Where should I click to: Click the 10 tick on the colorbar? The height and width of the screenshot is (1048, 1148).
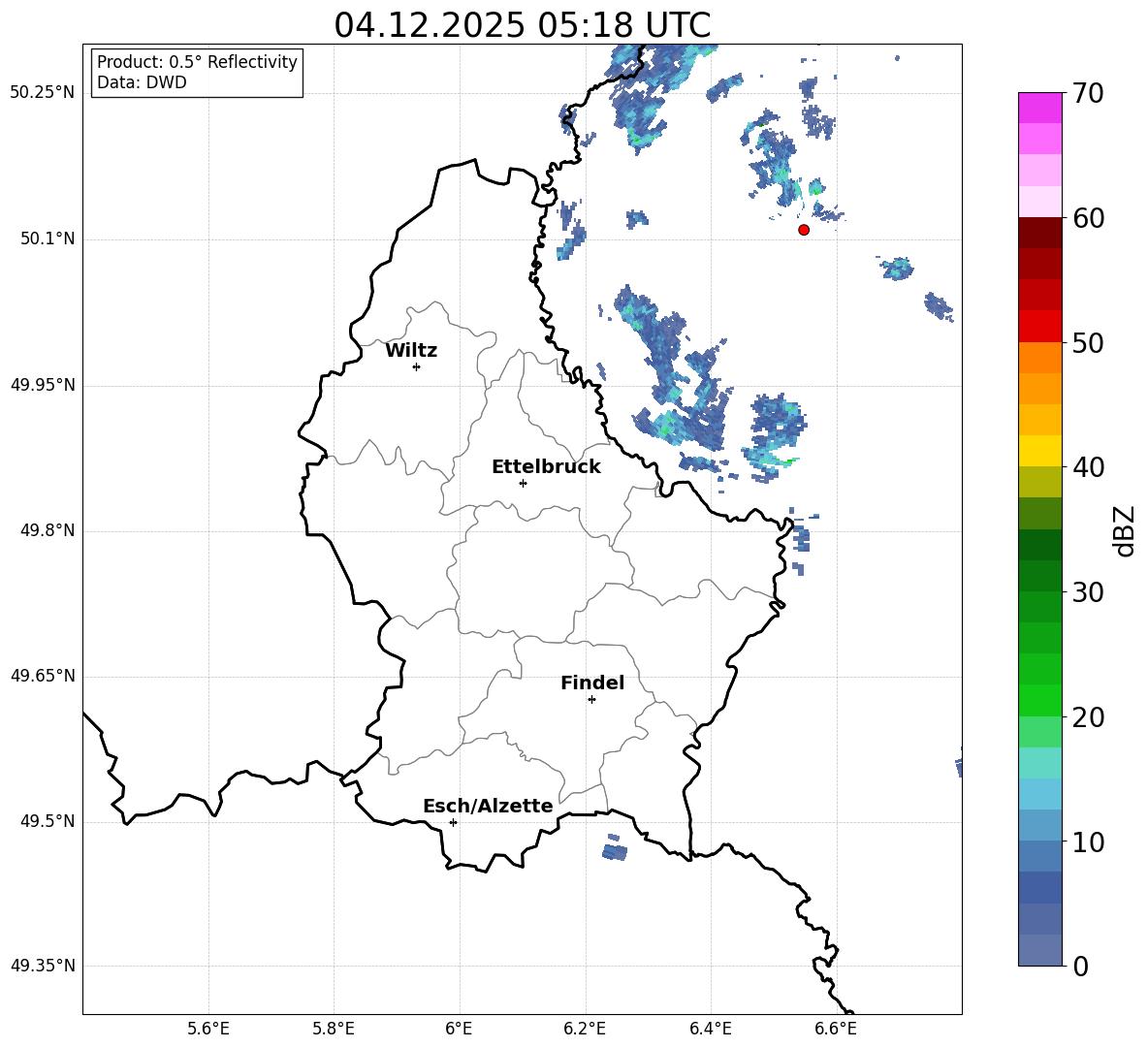(1087, 842)
